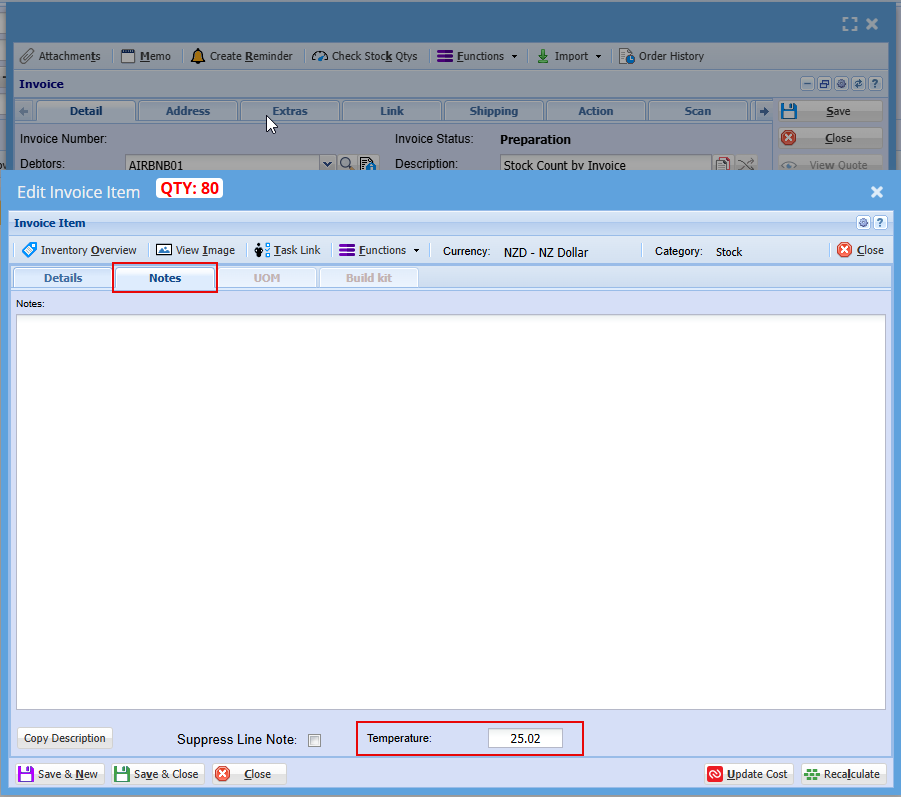The width and height of the screenshot is (901, 797).
Task: Click Update Cost button
Action: coord(749,774)
